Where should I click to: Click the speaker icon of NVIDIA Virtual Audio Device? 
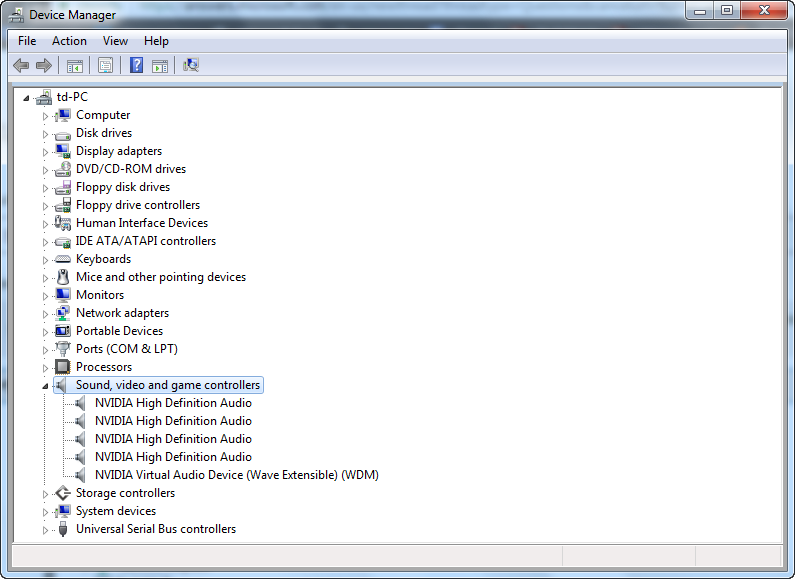pos(80,475)
